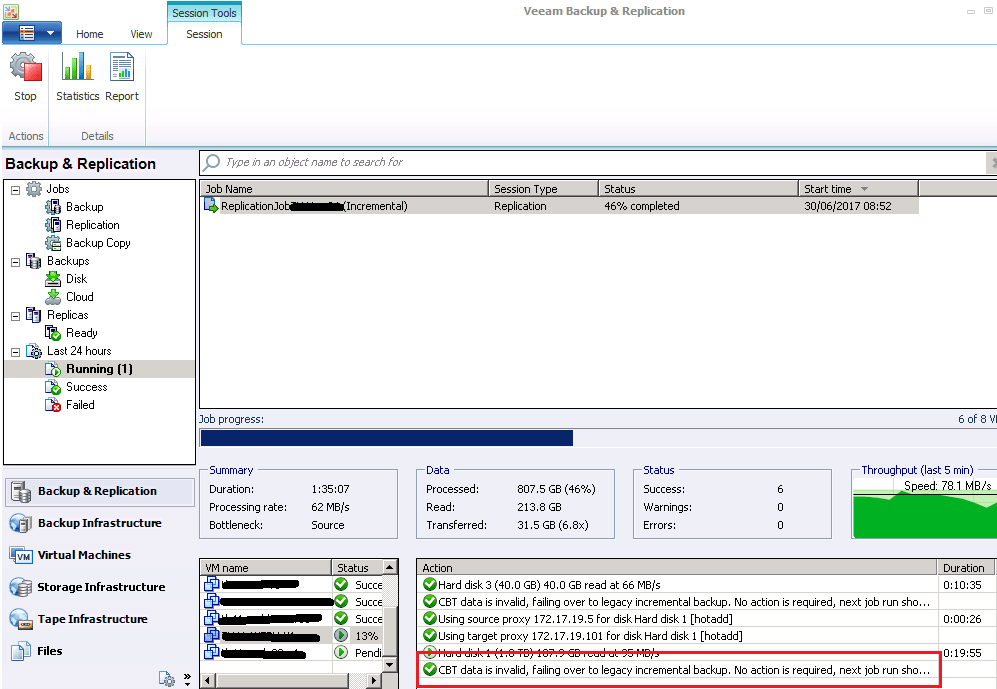Collapse the Last 24 hours node
997x689 pixels.
[x=15, y=351]
